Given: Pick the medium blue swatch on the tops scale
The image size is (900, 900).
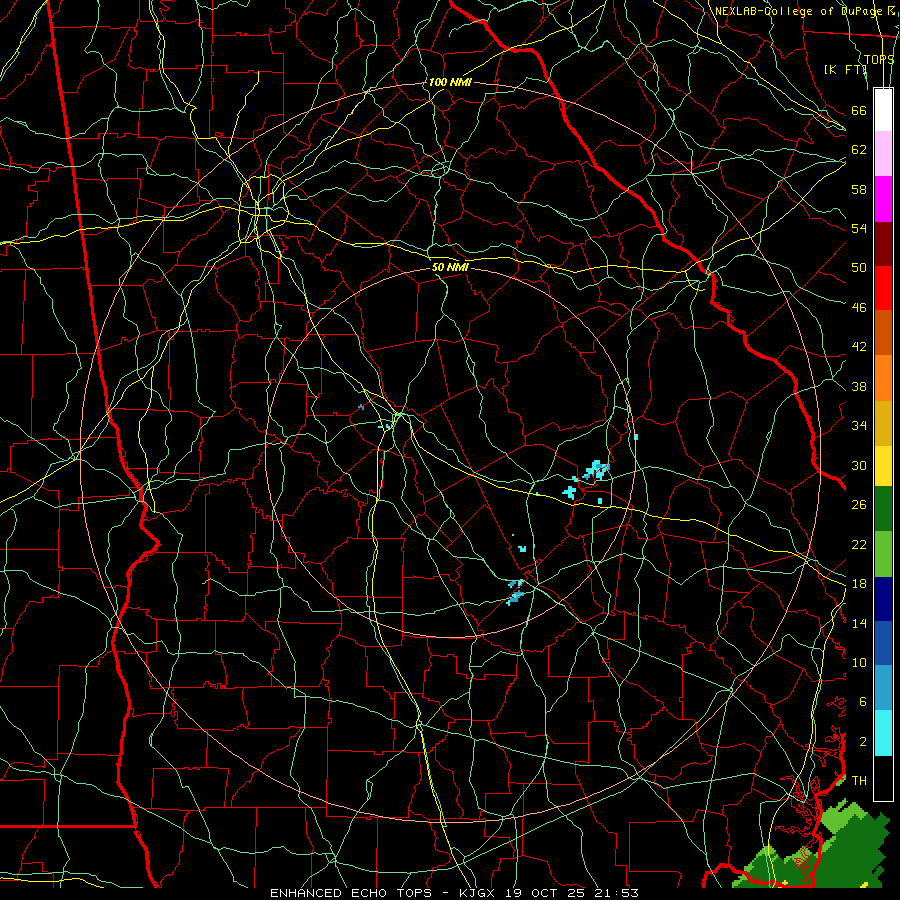Looking at the screenshot, I should click(883, 643).
